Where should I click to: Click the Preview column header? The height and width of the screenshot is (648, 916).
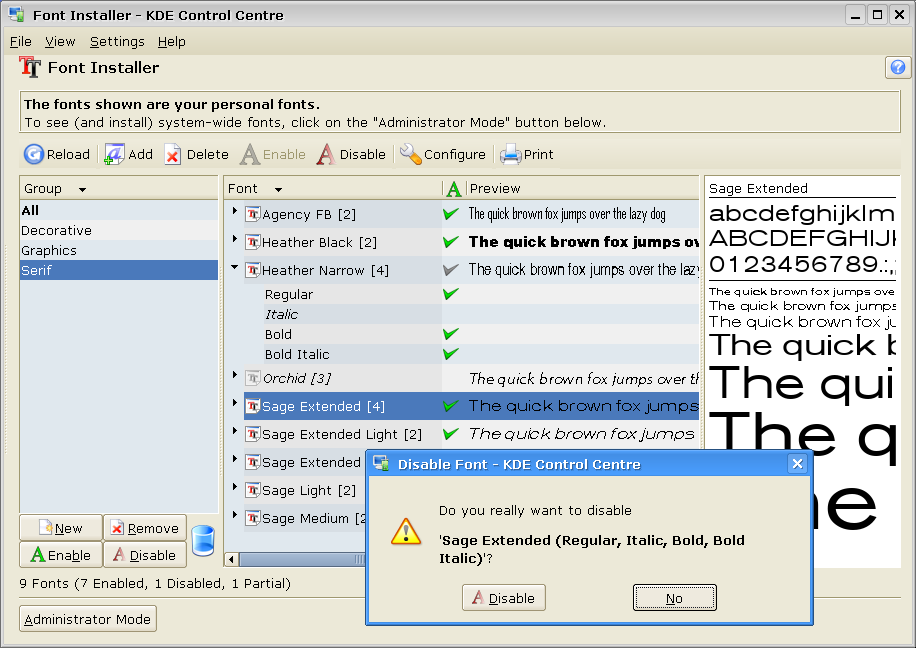point(583,189)
